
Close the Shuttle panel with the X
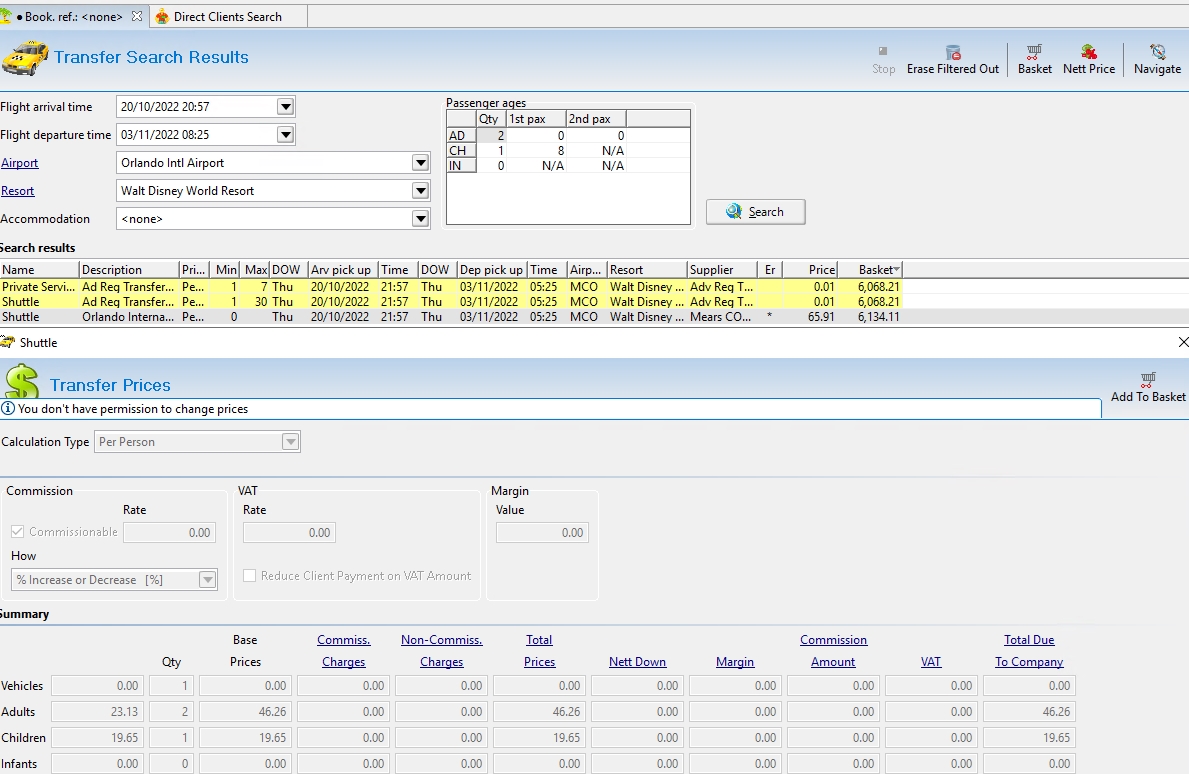(1183, 342)
